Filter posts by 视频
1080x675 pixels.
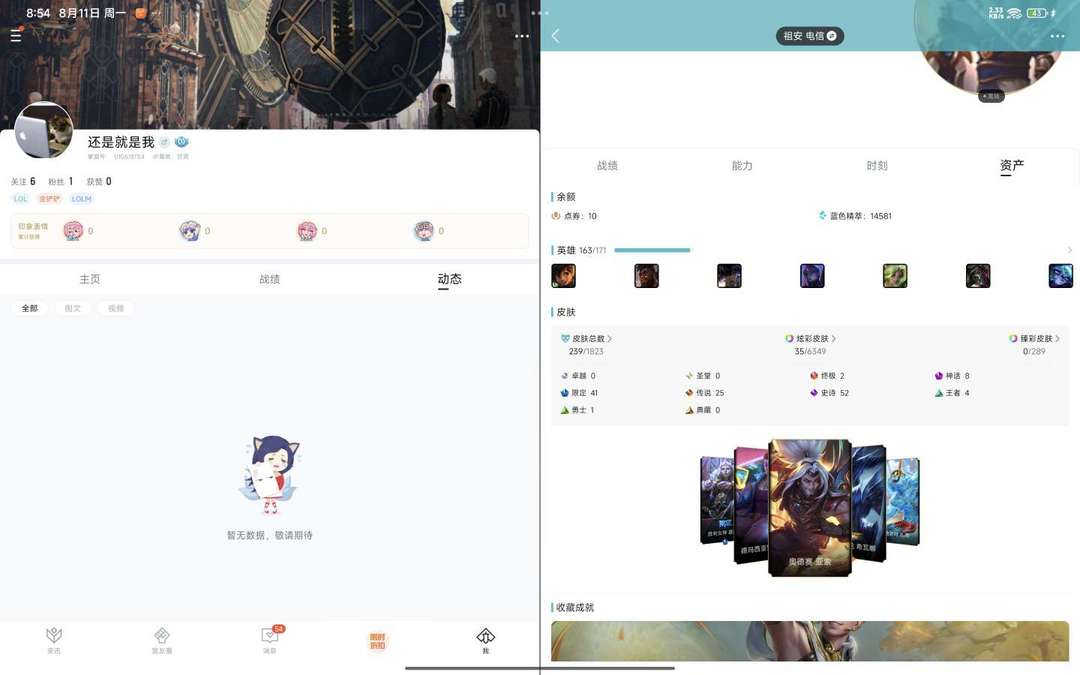pos(116,309)
